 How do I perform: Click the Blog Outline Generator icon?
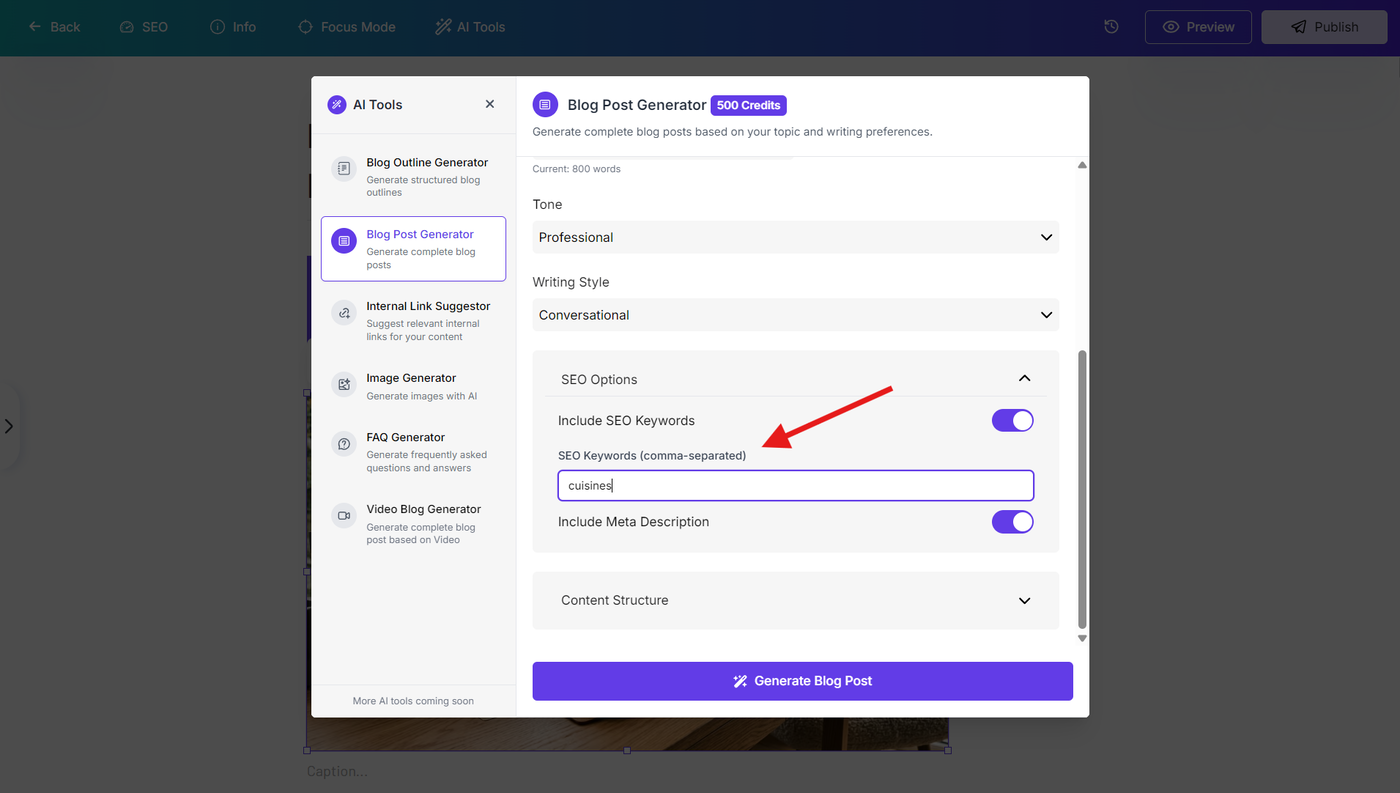tap(344, 168)
